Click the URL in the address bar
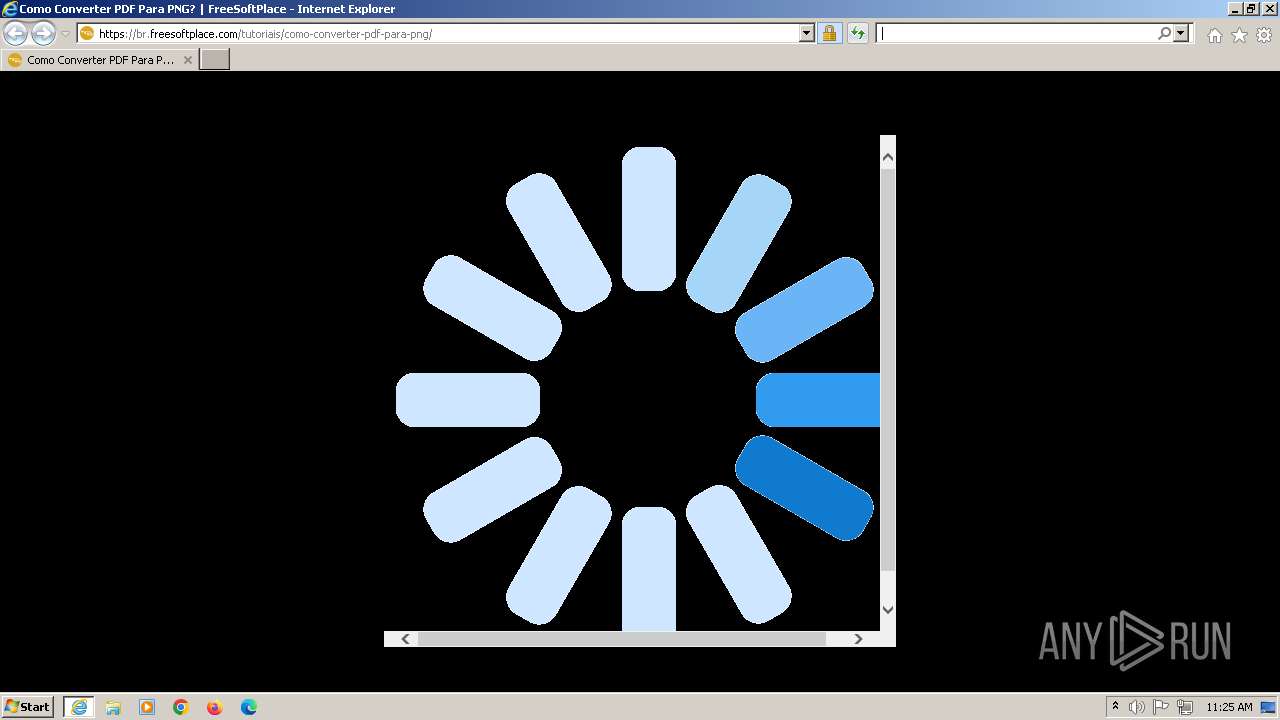 (265, 34)
